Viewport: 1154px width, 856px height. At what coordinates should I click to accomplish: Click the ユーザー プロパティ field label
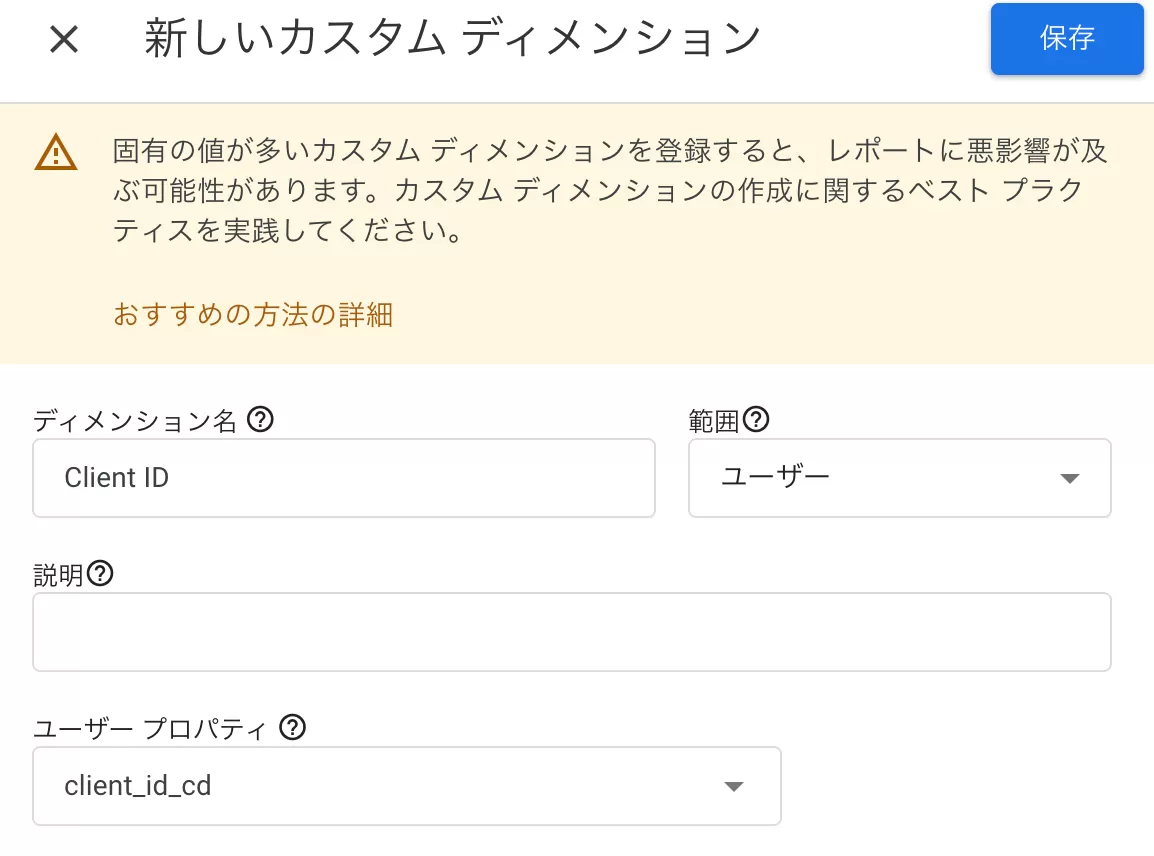tap(149, 729)
